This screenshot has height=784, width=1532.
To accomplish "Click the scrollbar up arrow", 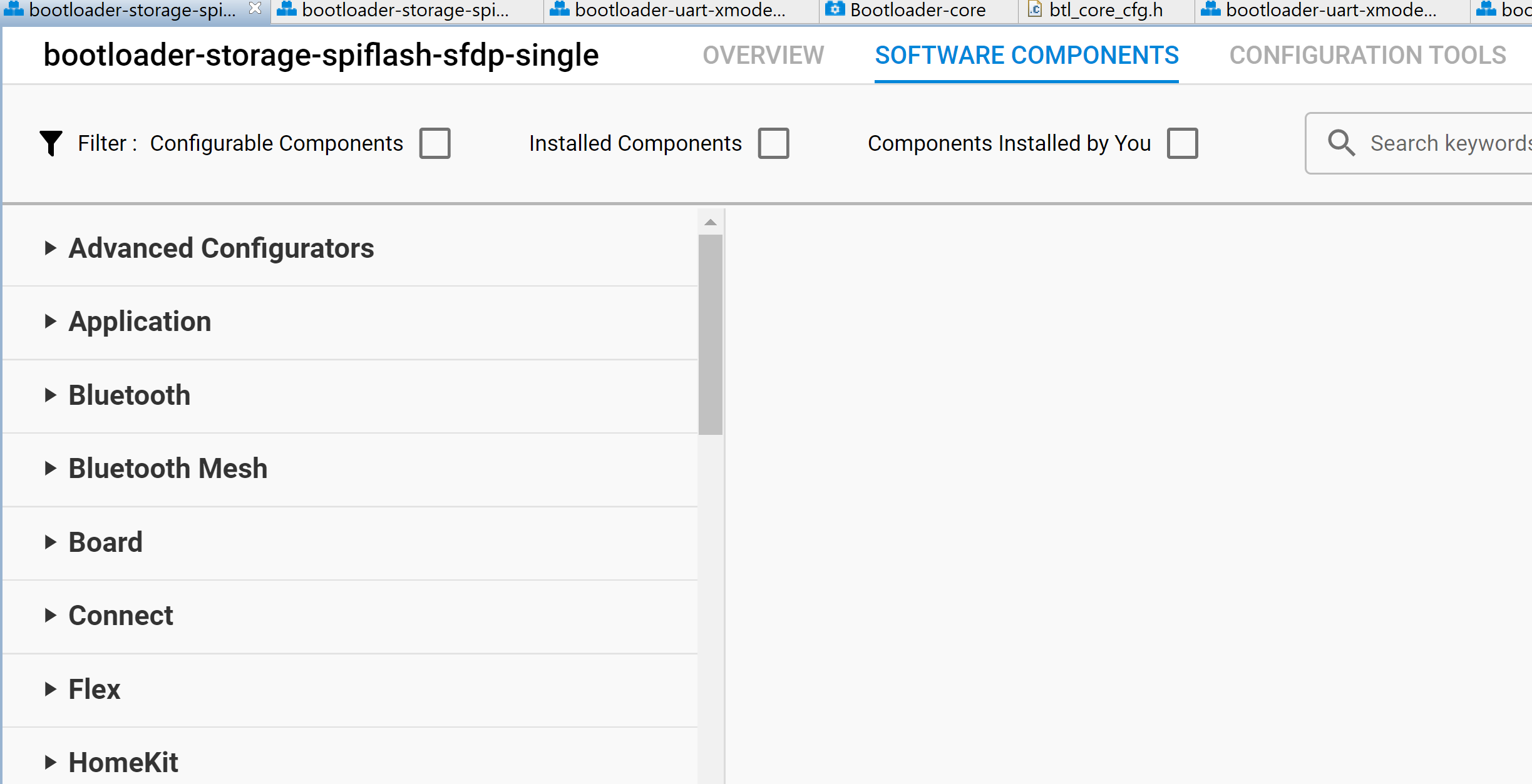I will coord(711,222).
